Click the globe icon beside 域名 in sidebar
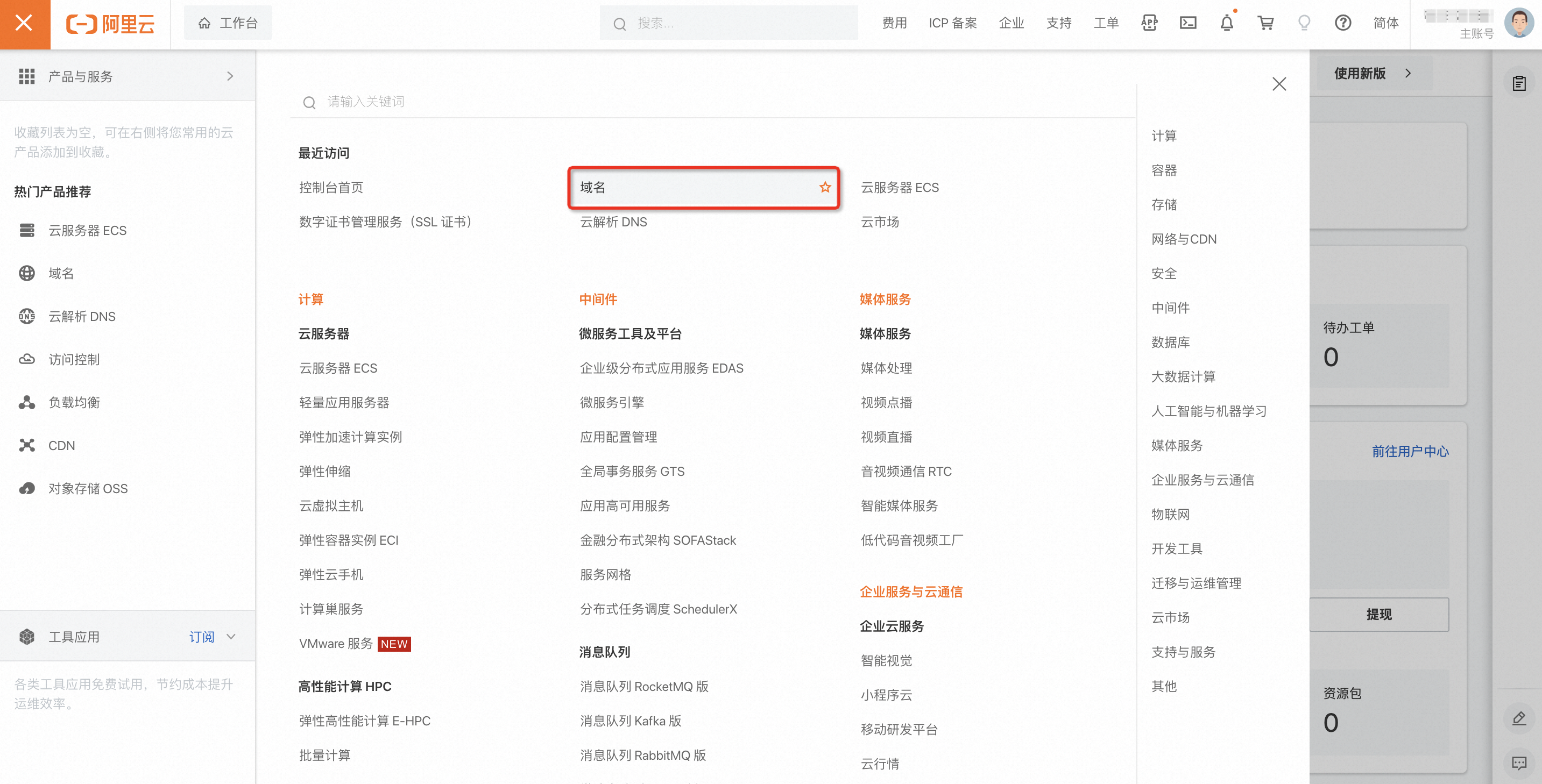This screenshot has width=1542, height=784. tap(27, 274)
